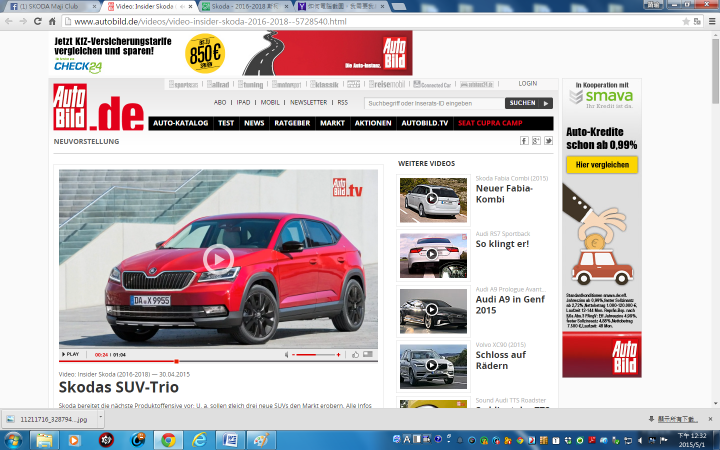720x450 pixels.
Task: Open Internet Explorer from the taskbar
Action: pos(199,440)
